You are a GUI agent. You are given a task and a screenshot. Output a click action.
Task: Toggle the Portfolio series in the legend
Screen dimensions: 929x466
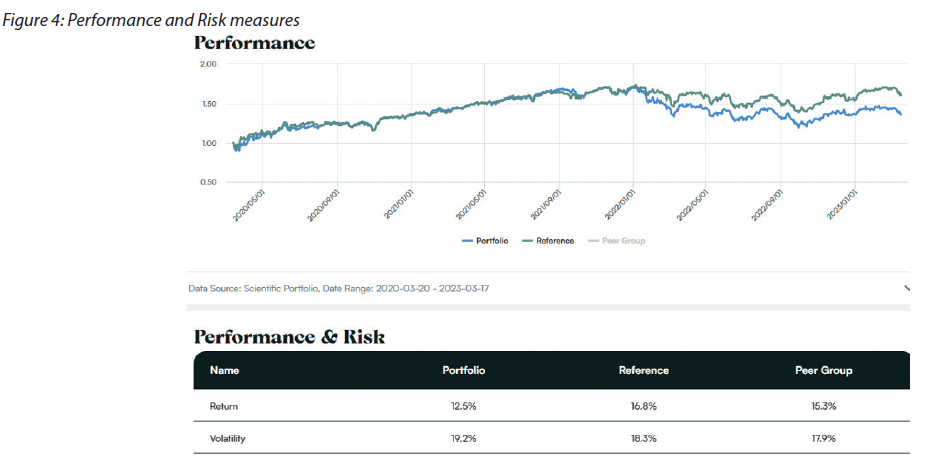(491, 241)
